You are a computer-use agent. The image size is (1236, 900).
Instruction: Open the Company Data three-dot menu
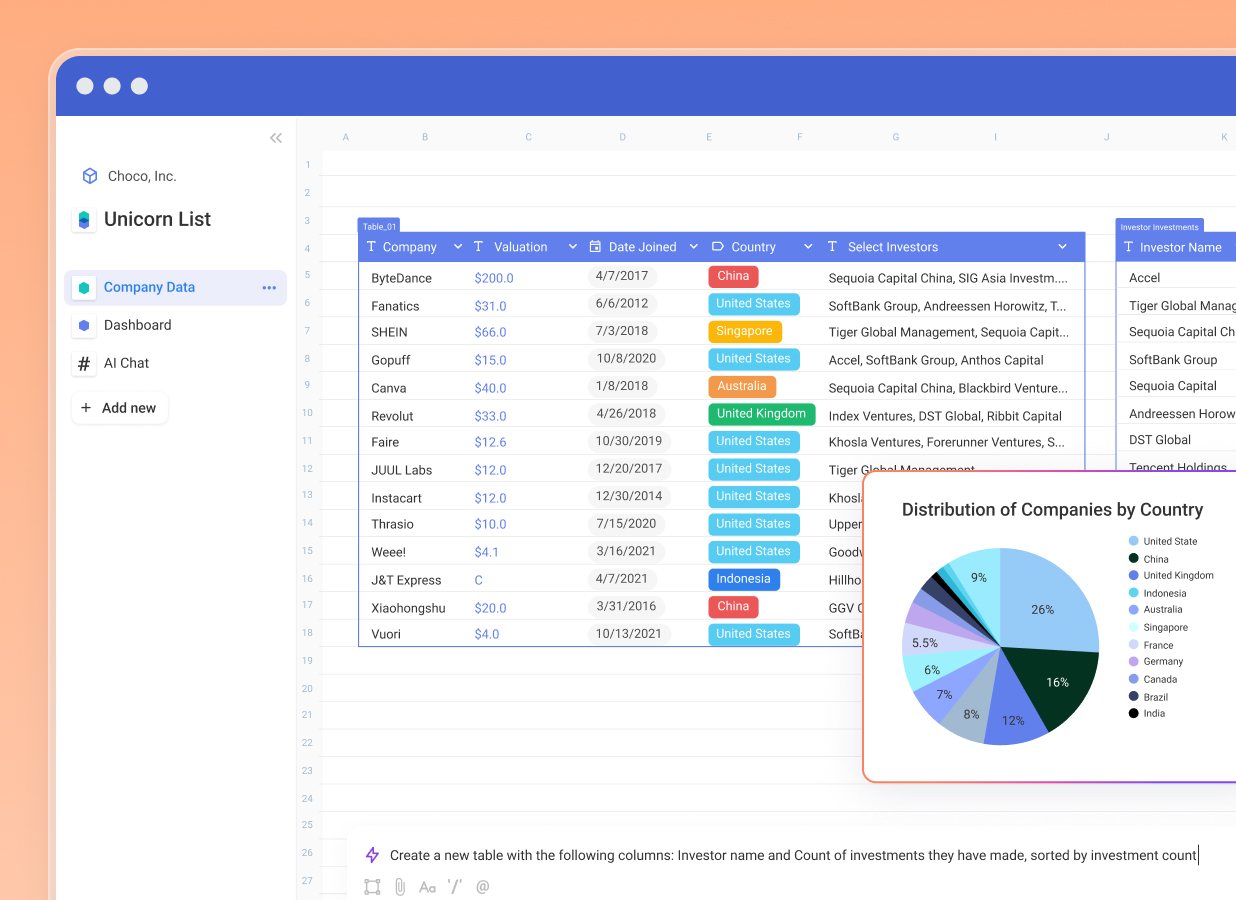tap(268, 287)
